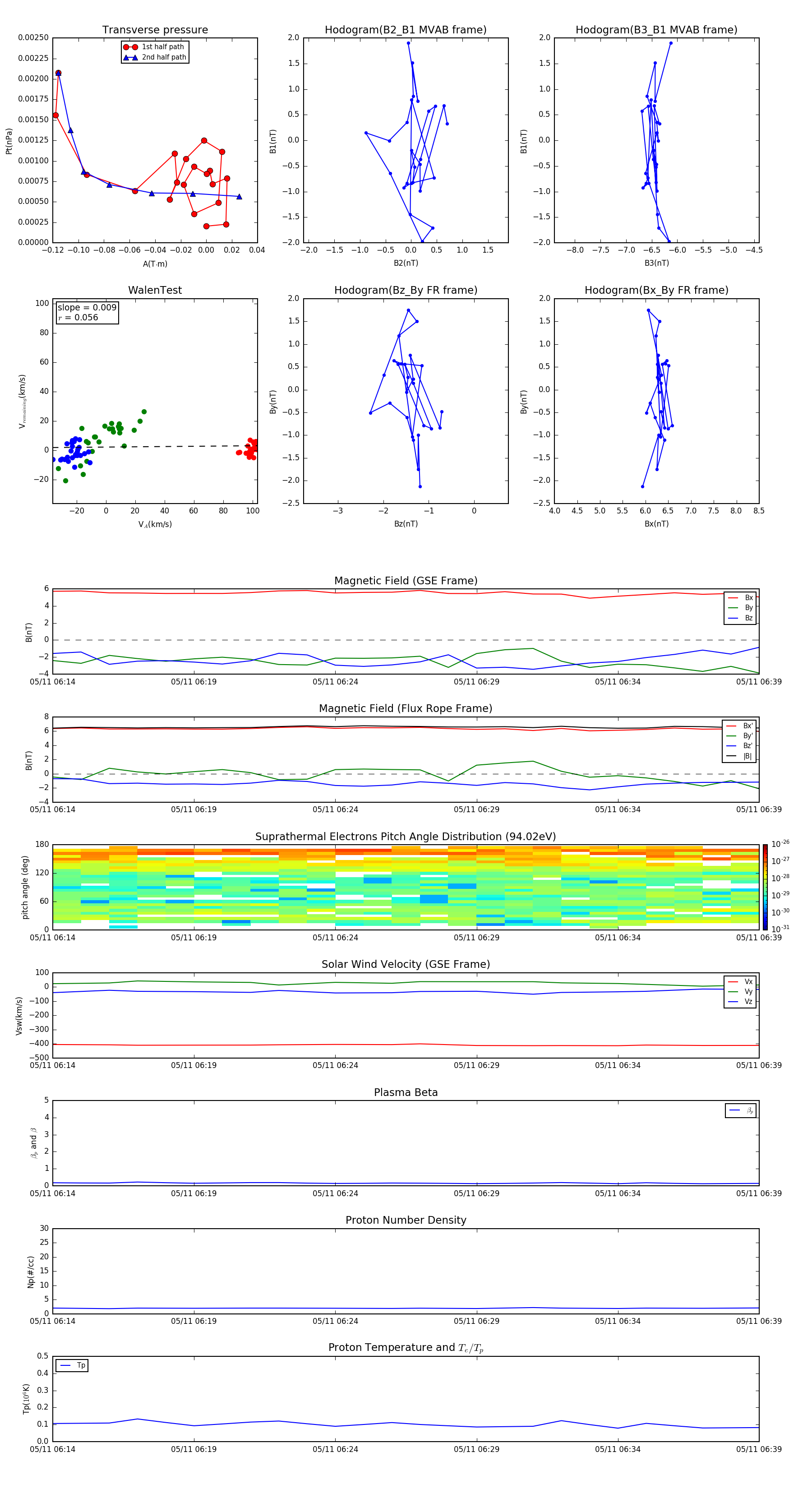Click the 'B2(nT)' x-axis label

click(406, 263)
